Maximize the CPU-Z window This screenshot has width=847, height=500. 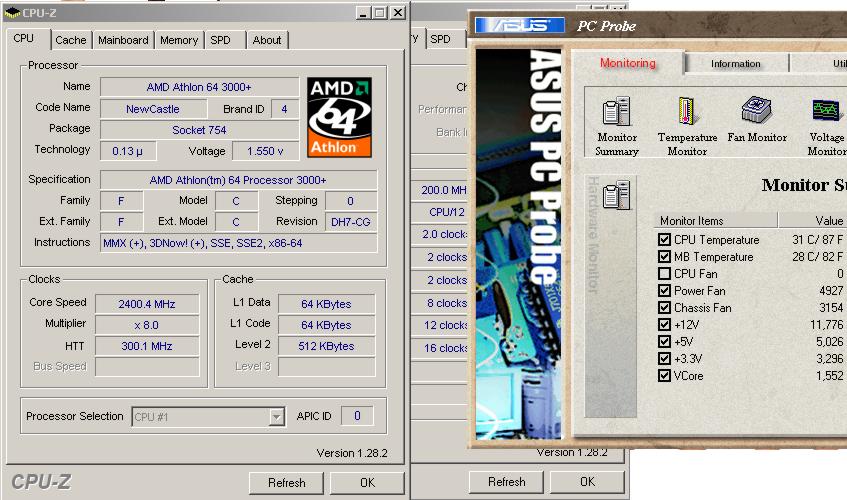point(380,12)
